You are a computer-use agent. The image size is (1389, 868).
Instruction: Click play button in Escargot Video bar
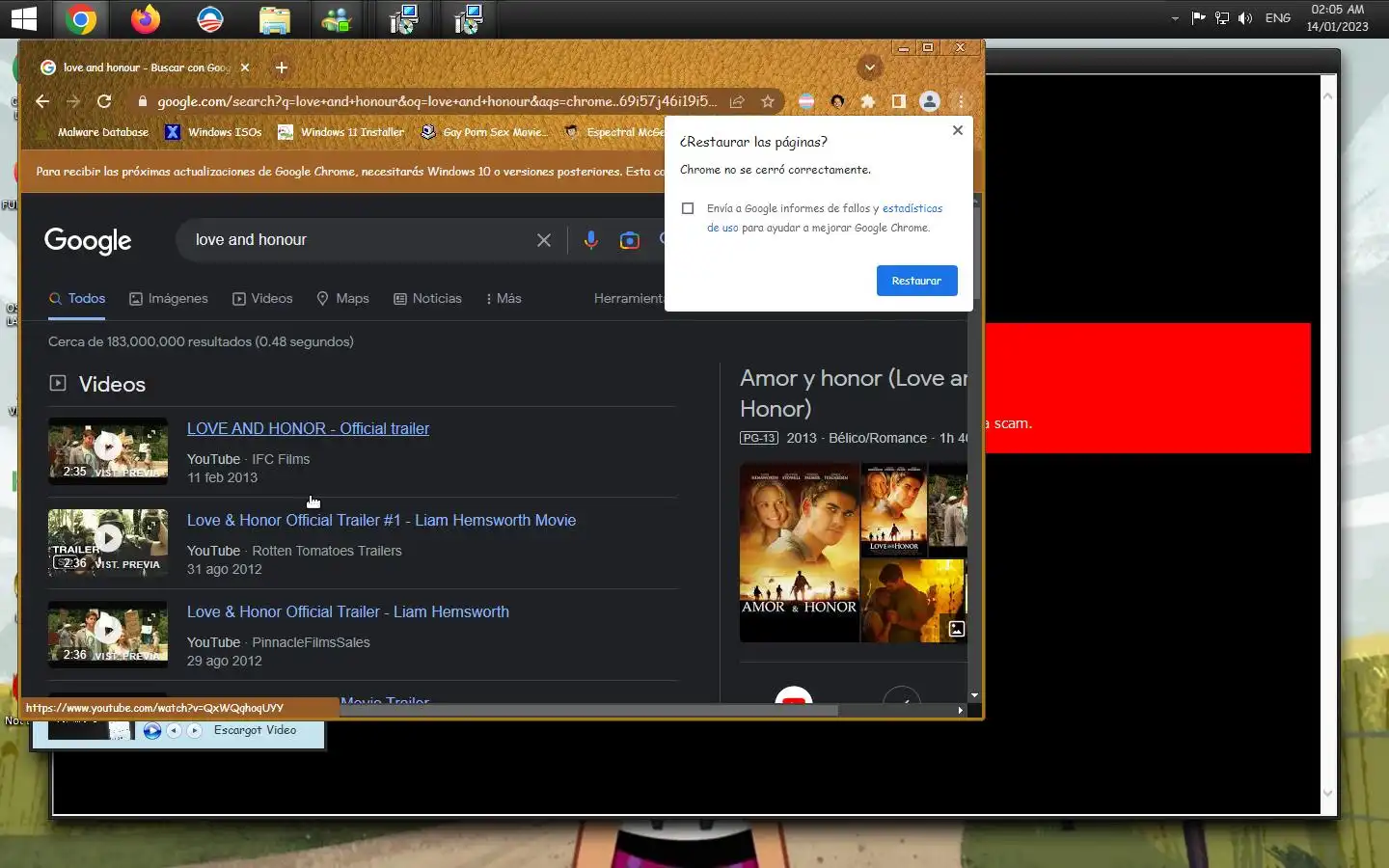point(152,731)
